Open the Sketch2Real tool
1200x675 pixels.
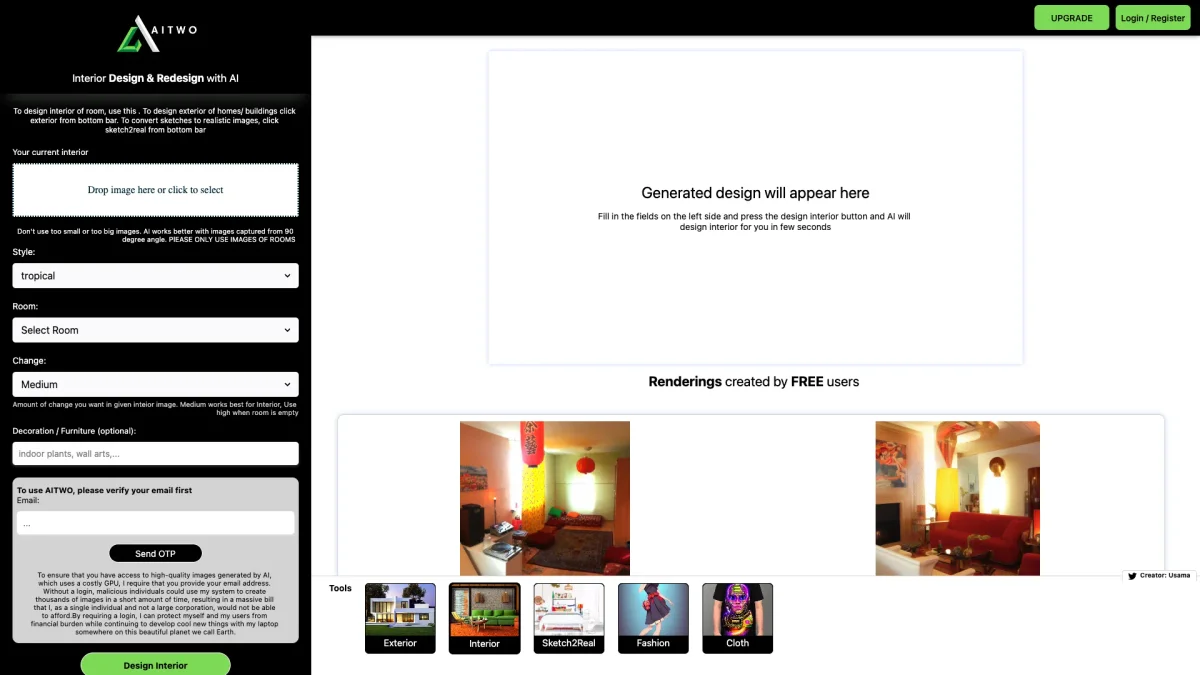tap(569, 618)
